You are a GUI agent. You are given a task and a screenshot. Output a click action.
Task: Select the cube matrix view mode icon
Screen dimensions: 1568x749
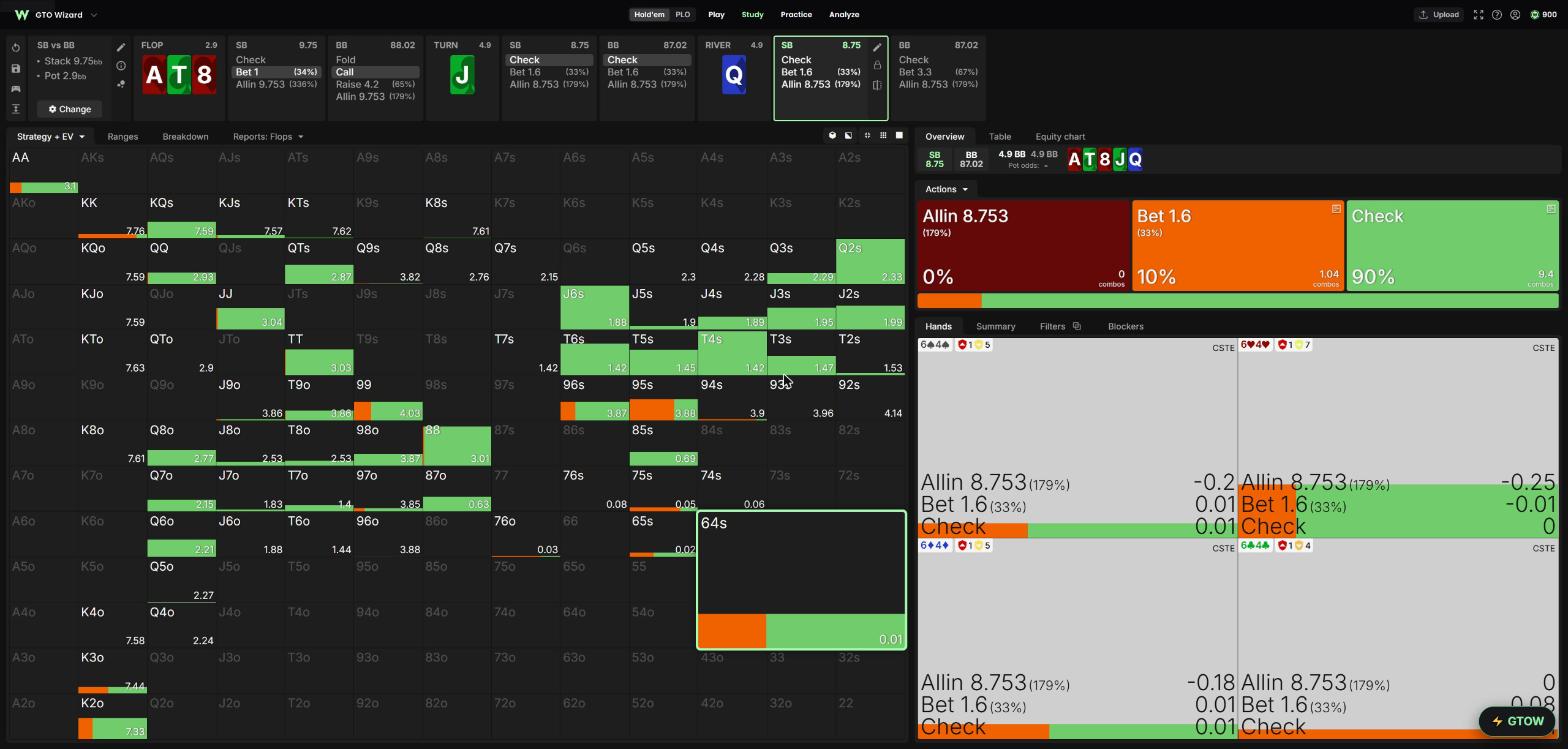point(832,136)
